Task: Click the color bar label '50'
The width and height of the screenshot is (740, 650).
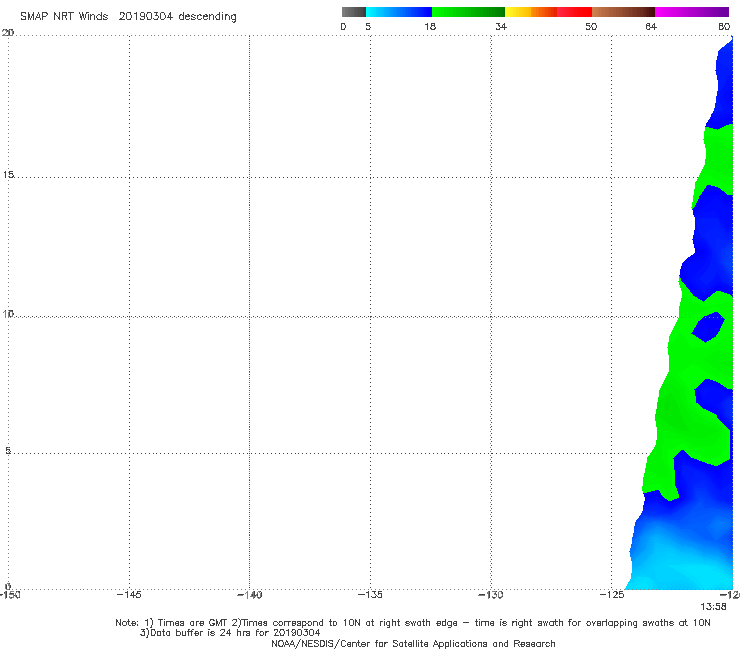Action: coord(591,26)
